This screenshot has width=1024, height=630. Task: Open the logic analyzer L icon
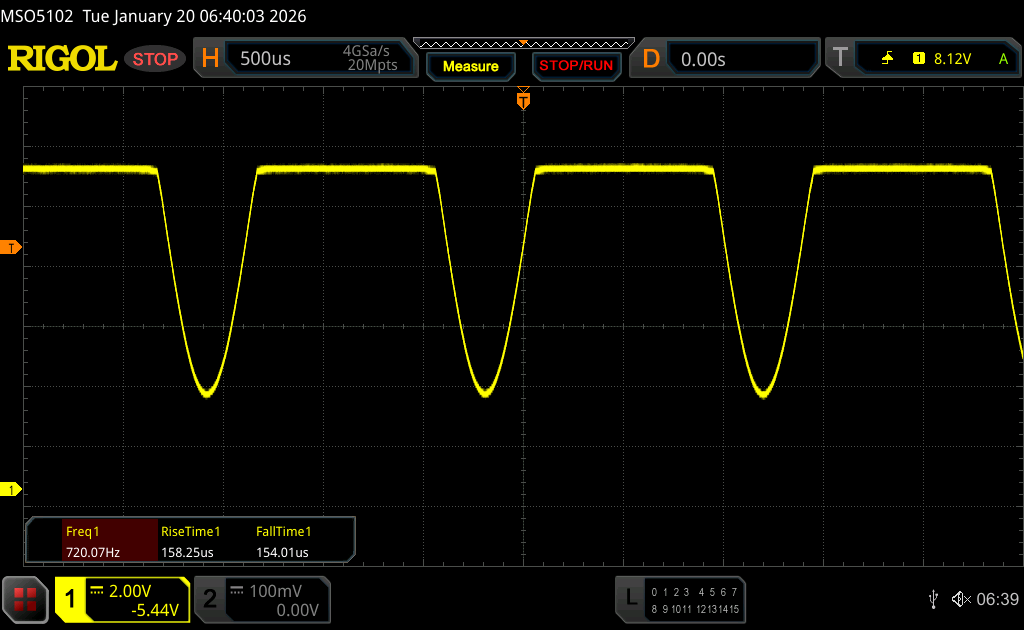(630, 598)
